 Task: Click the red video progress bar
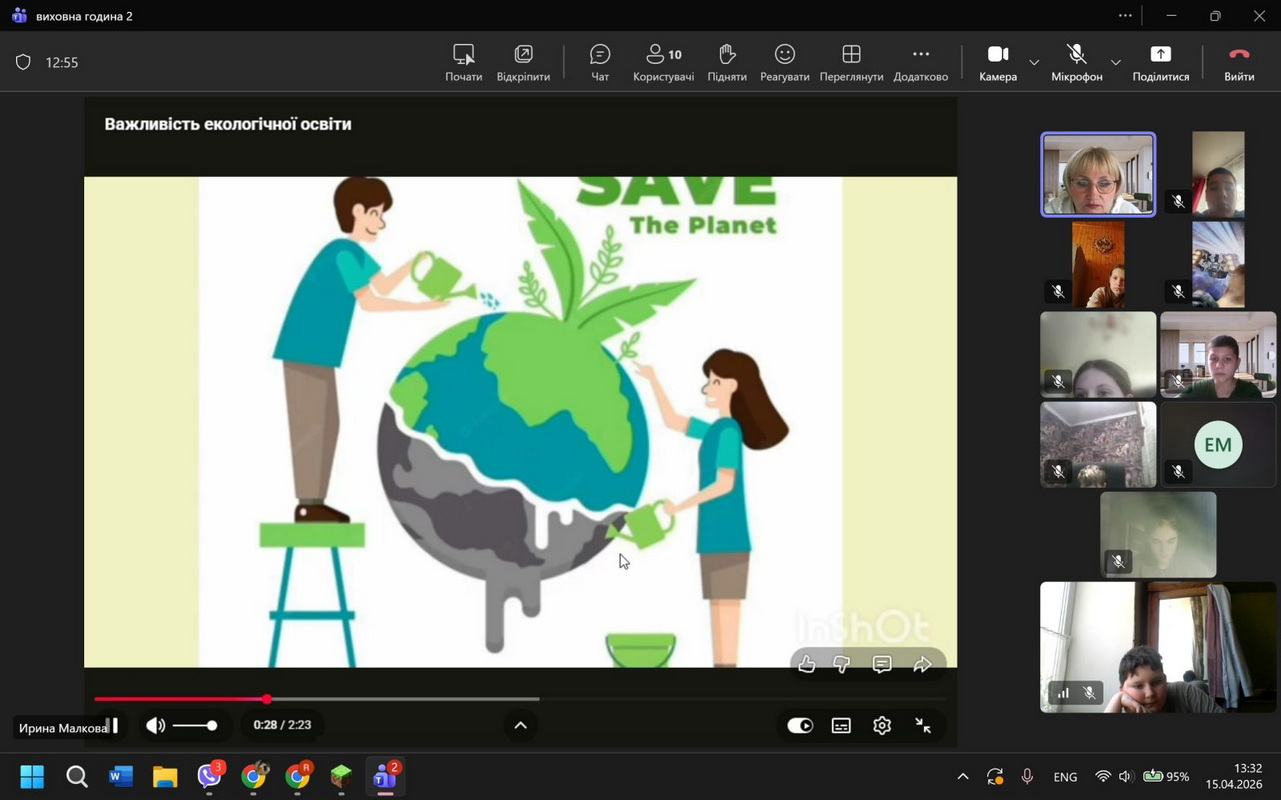180,699
